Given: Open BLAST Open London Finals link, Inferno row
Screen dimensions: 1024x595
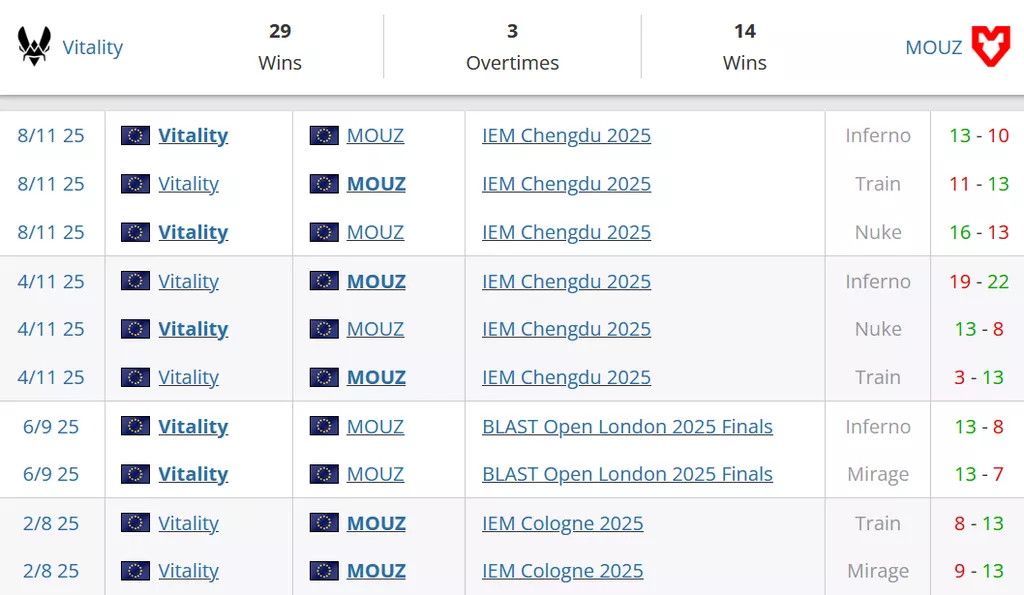Looking at the screenshot, I should pos(627,426).
